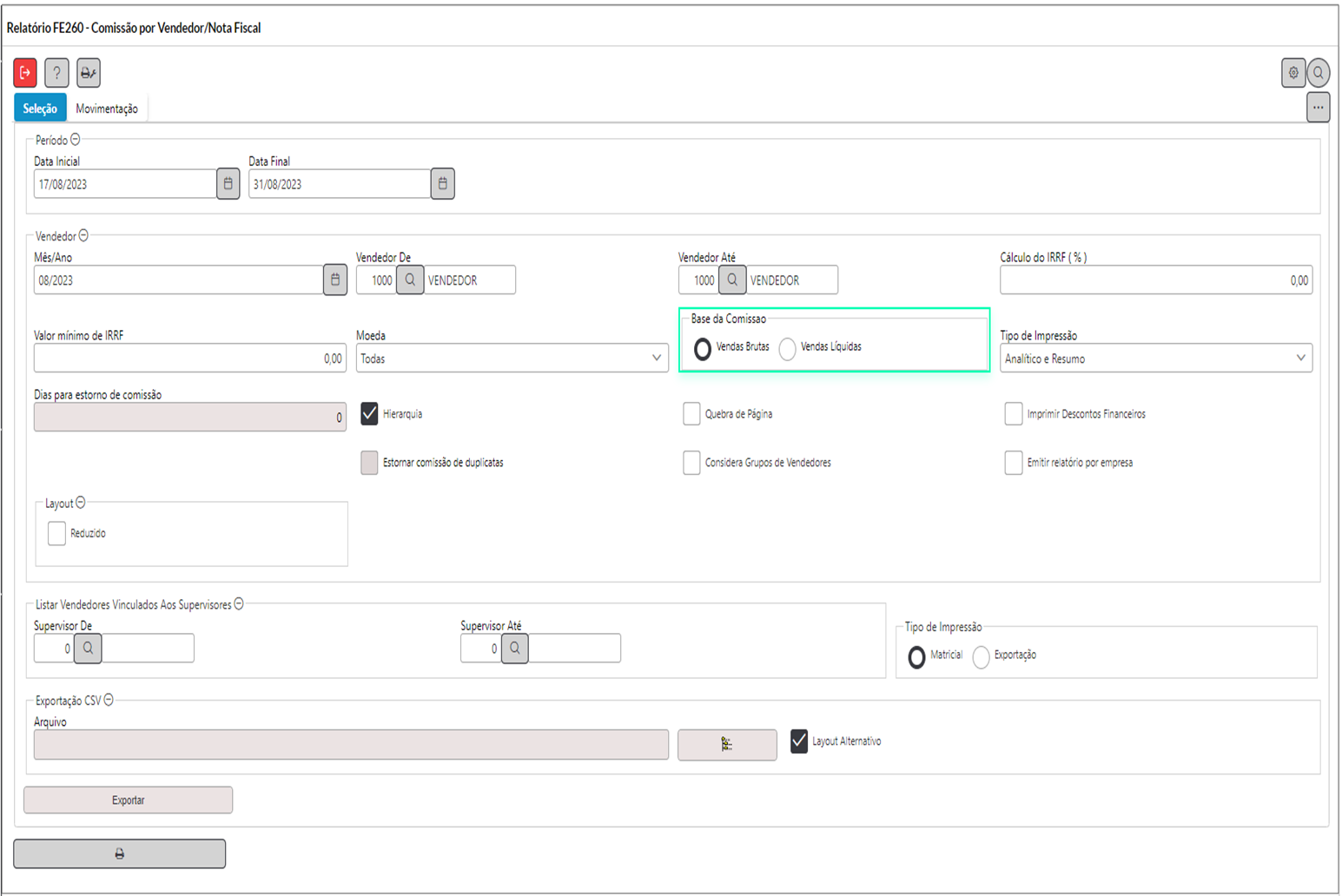Screen dimensions: 1342x896
Task: Open calendar picker for Data Inicial
Action: [228, 184]
